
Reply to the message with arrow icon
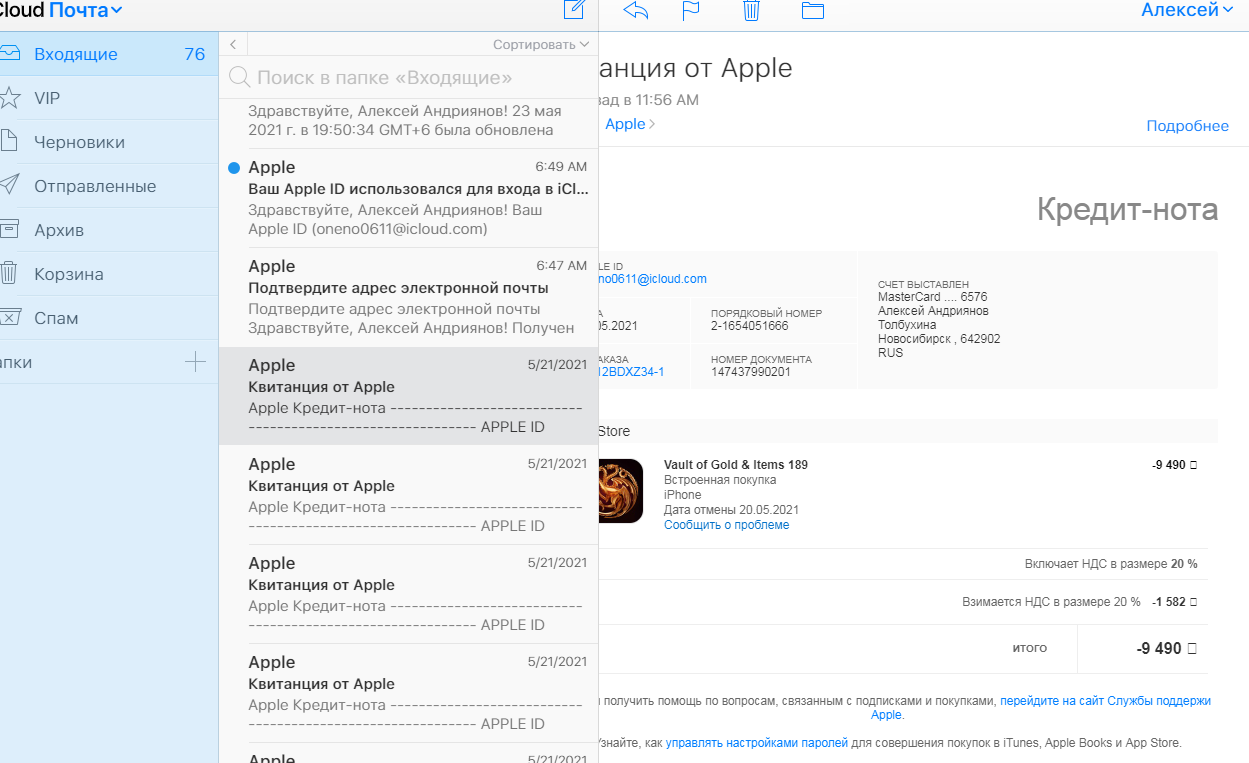click(x=636, y=10)
